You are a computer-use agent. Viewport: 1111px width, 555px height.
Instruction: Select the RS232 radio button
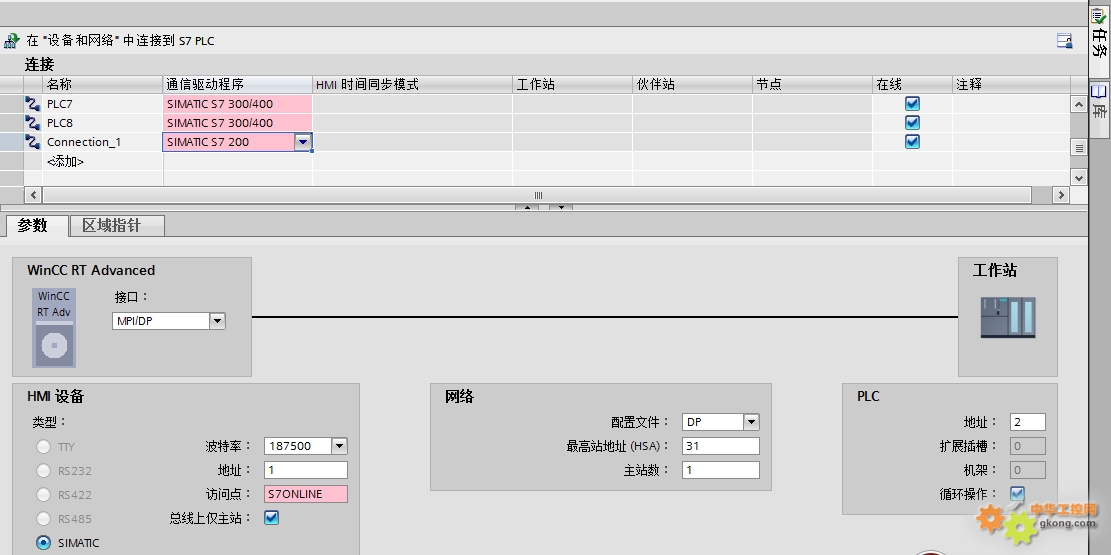pos(44,471)
